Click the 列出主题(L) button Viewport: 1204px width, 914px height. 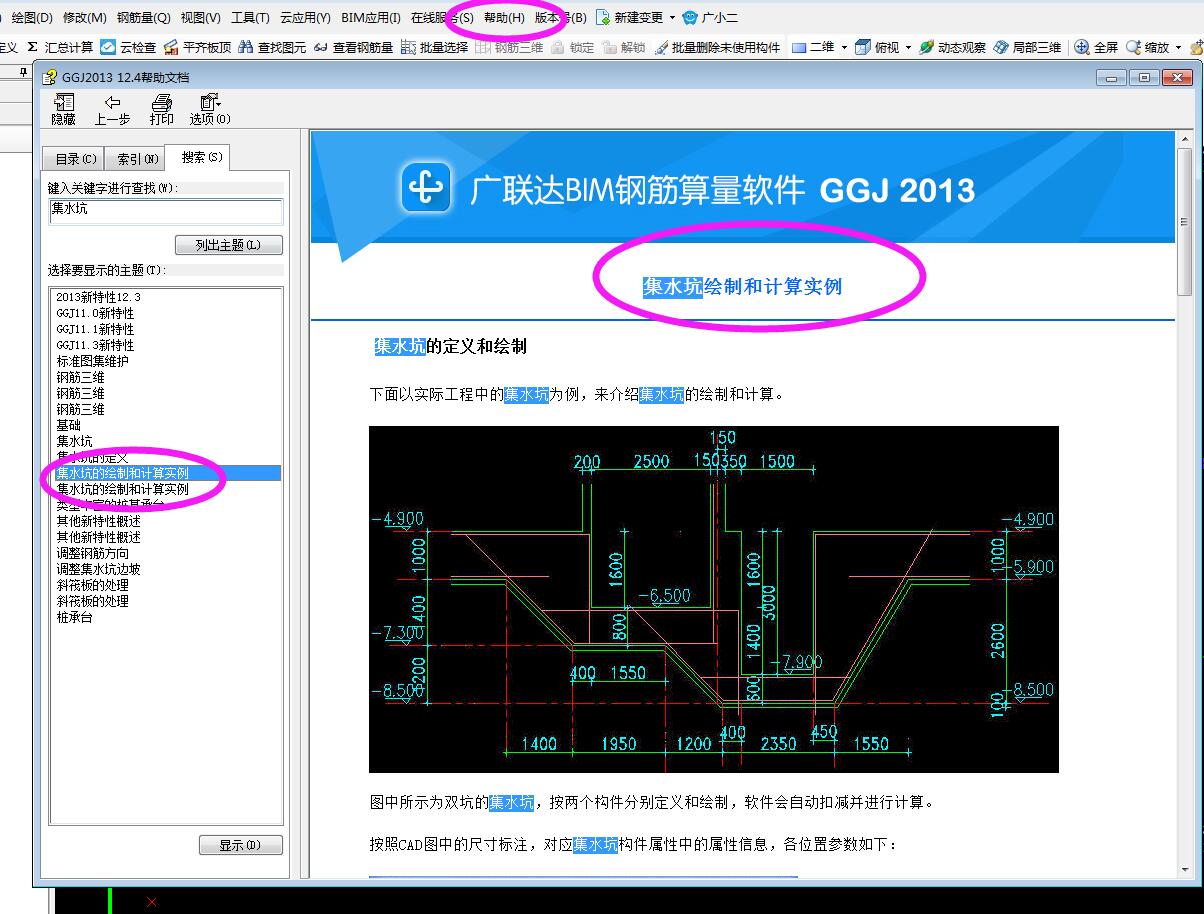point(229,245)
